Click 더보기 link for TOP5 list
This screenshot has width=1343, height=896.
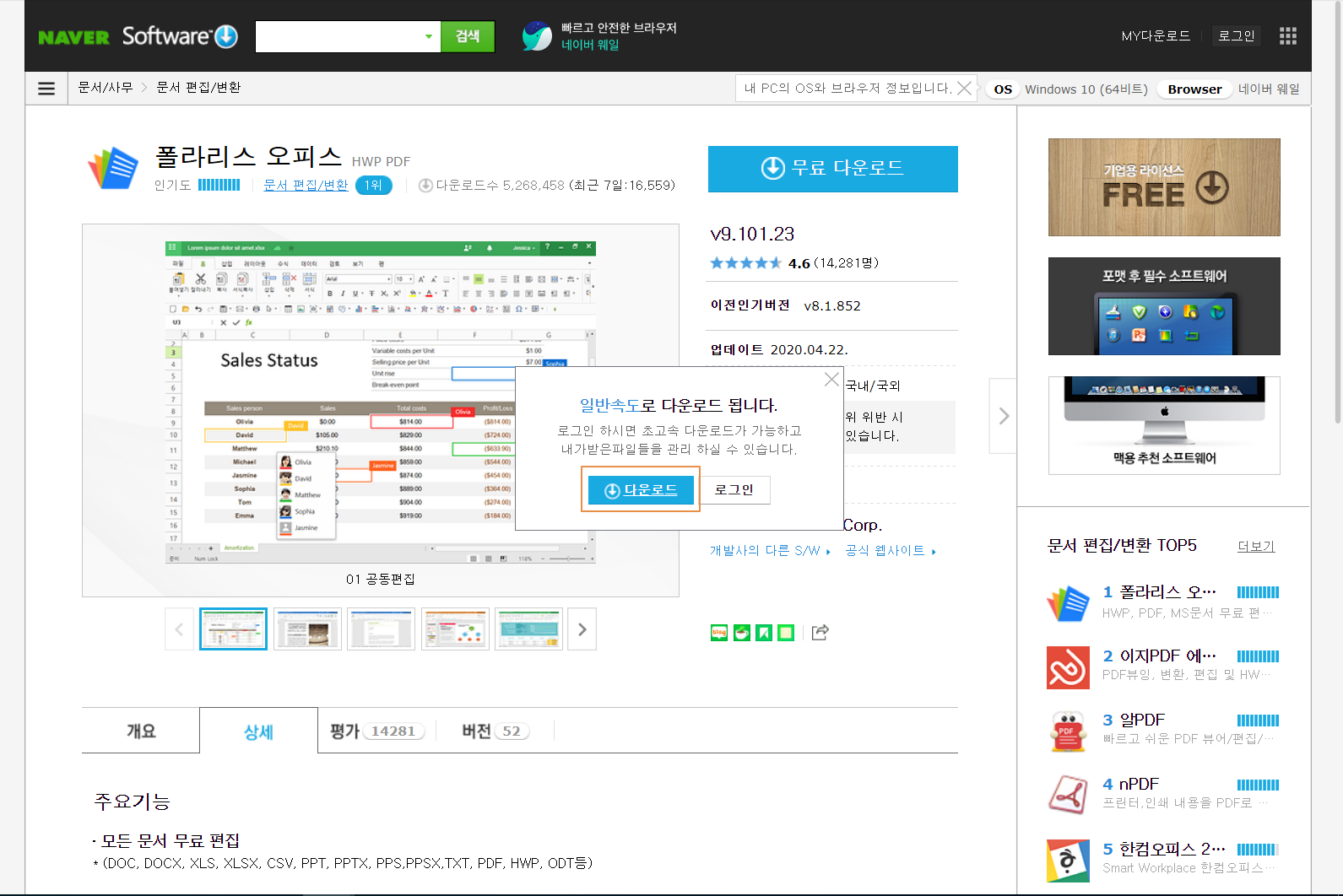click(x=1256, y=547)
